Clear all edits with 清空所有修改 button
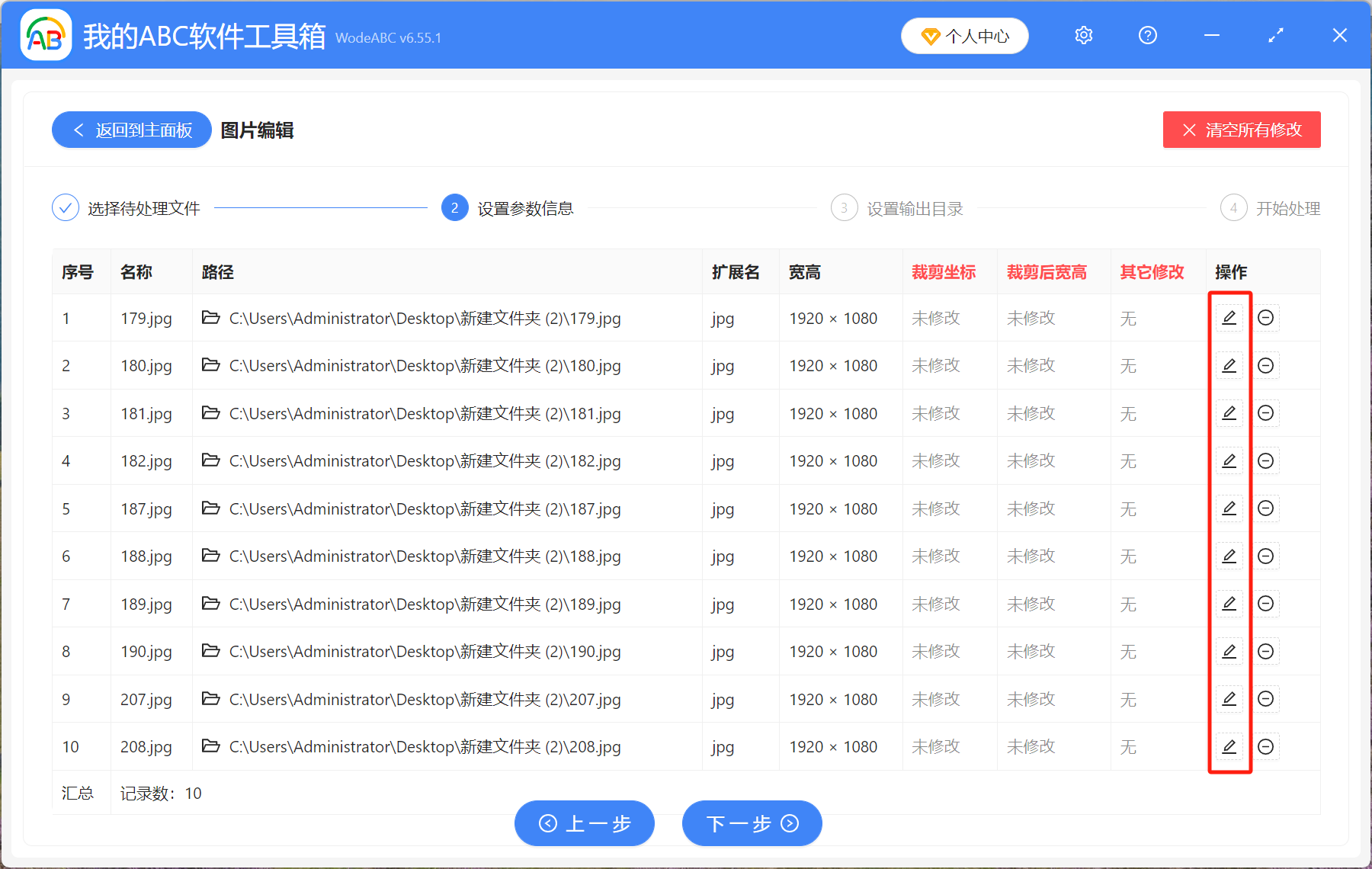Image resolution: width=1372 pixels, height=869 pixels. pyautogui.click(x=1241, y=130)
